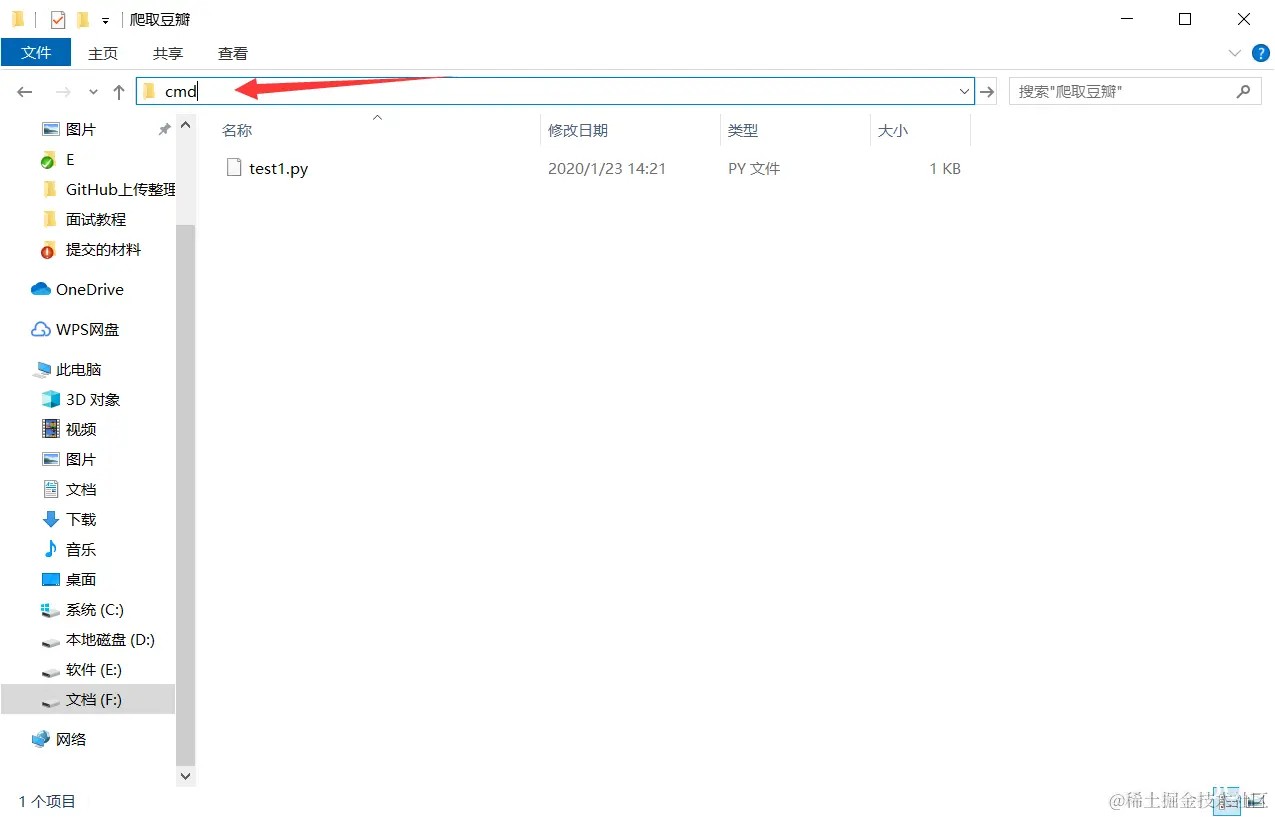Image resolution: width=1275 pixels, height=817 pixels.
Task: Open the blue Help question icon
Action: pyautogui.click(x=1260, y=53)
